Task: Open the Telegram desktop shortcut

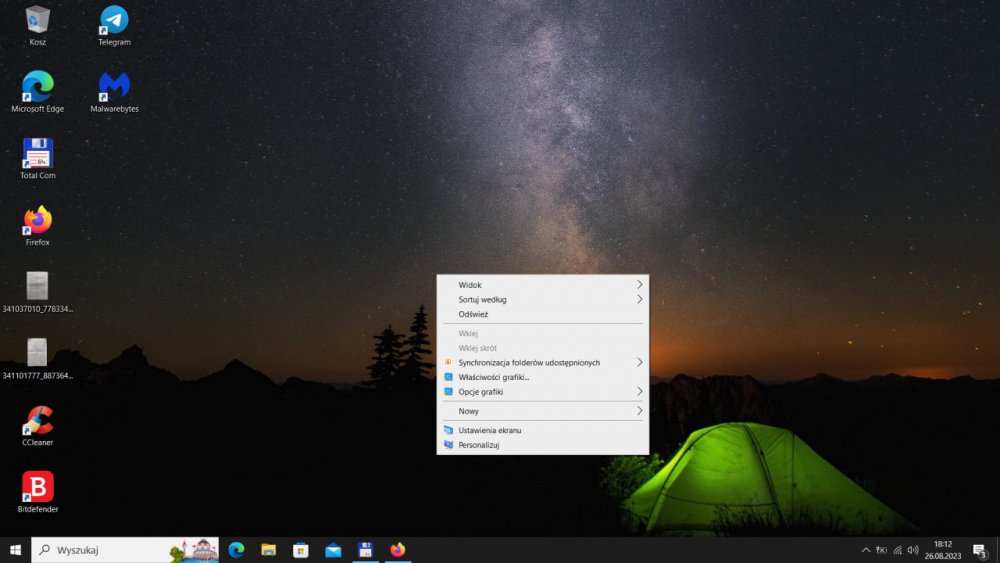Action: tap(114, 21)
